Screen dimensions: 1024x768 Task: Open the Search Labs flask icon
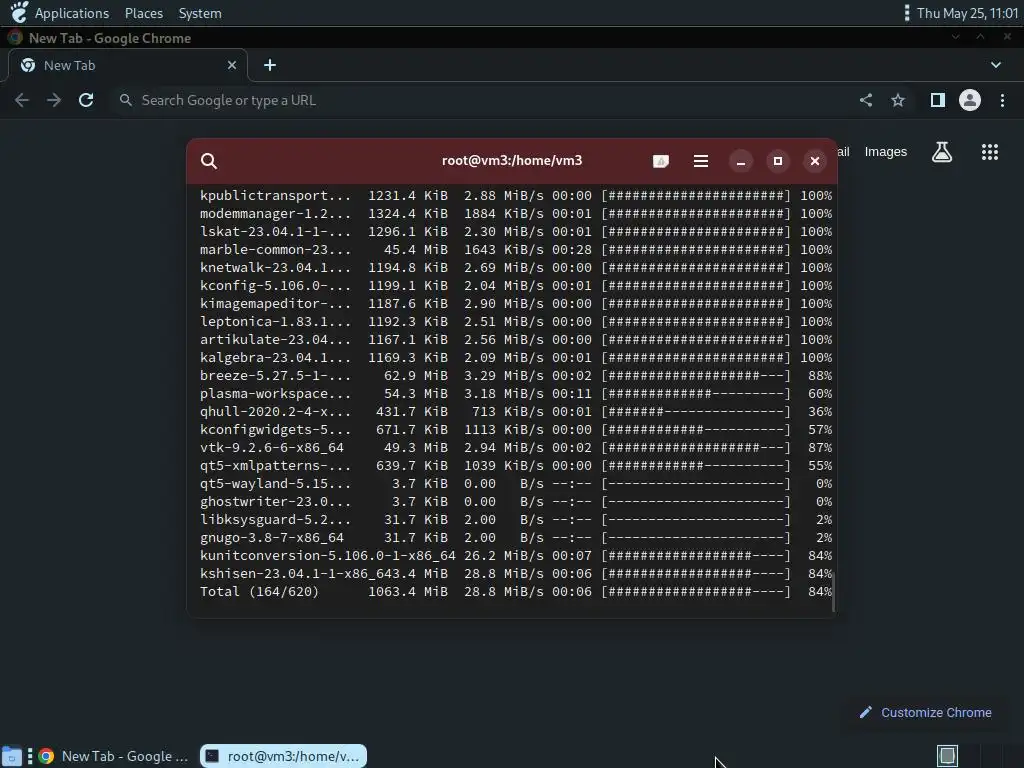(942, 152)
